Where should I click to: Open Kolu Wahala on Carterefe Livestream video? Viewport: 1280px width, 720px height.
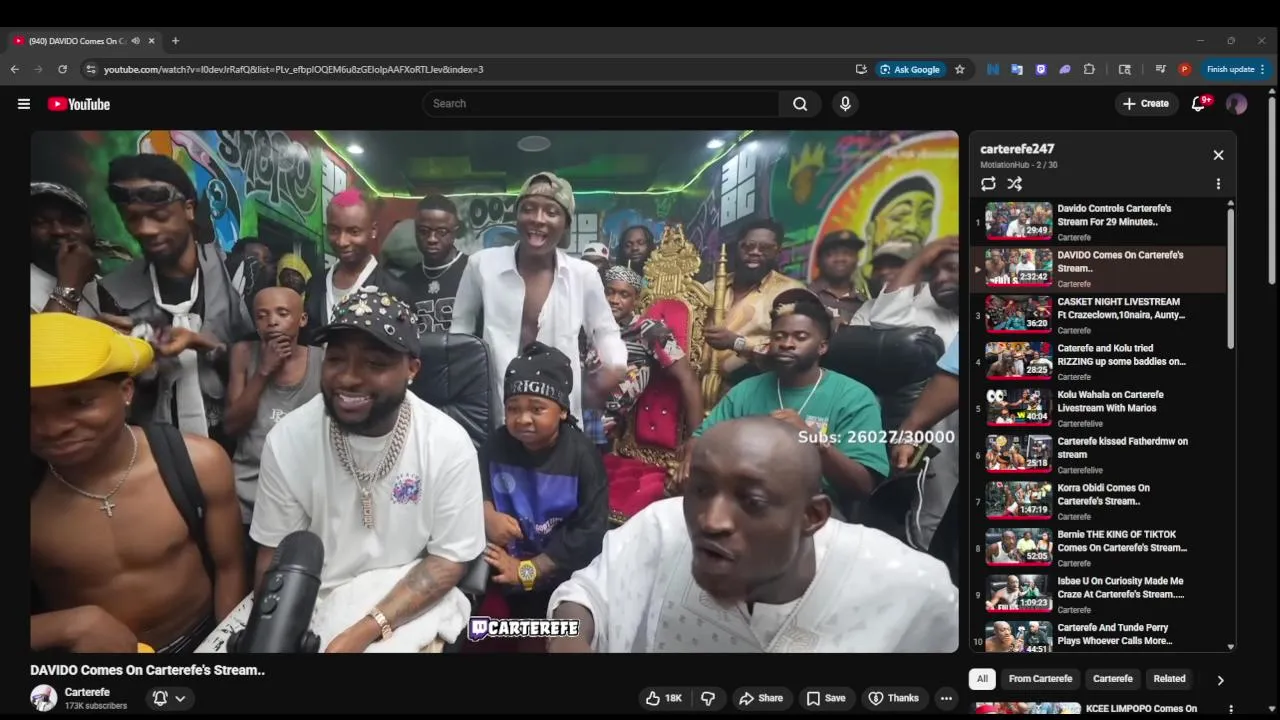coord(1099,409)
